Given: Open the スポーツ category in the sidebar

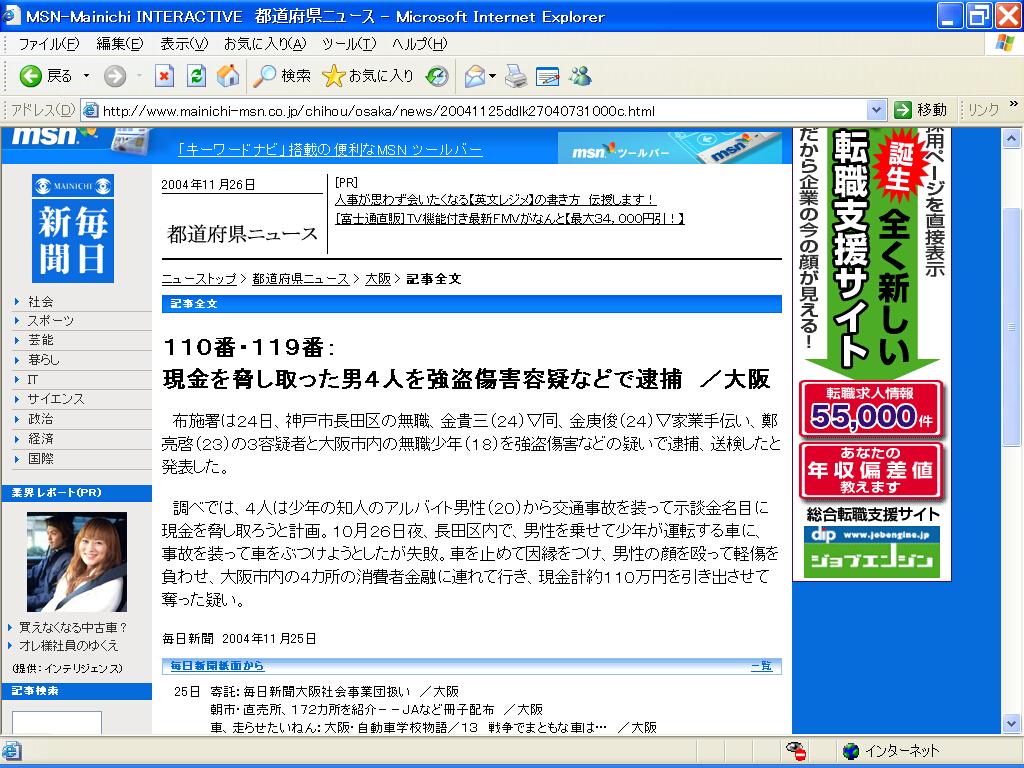Looking at the screenshot, I should click(50, 321).
